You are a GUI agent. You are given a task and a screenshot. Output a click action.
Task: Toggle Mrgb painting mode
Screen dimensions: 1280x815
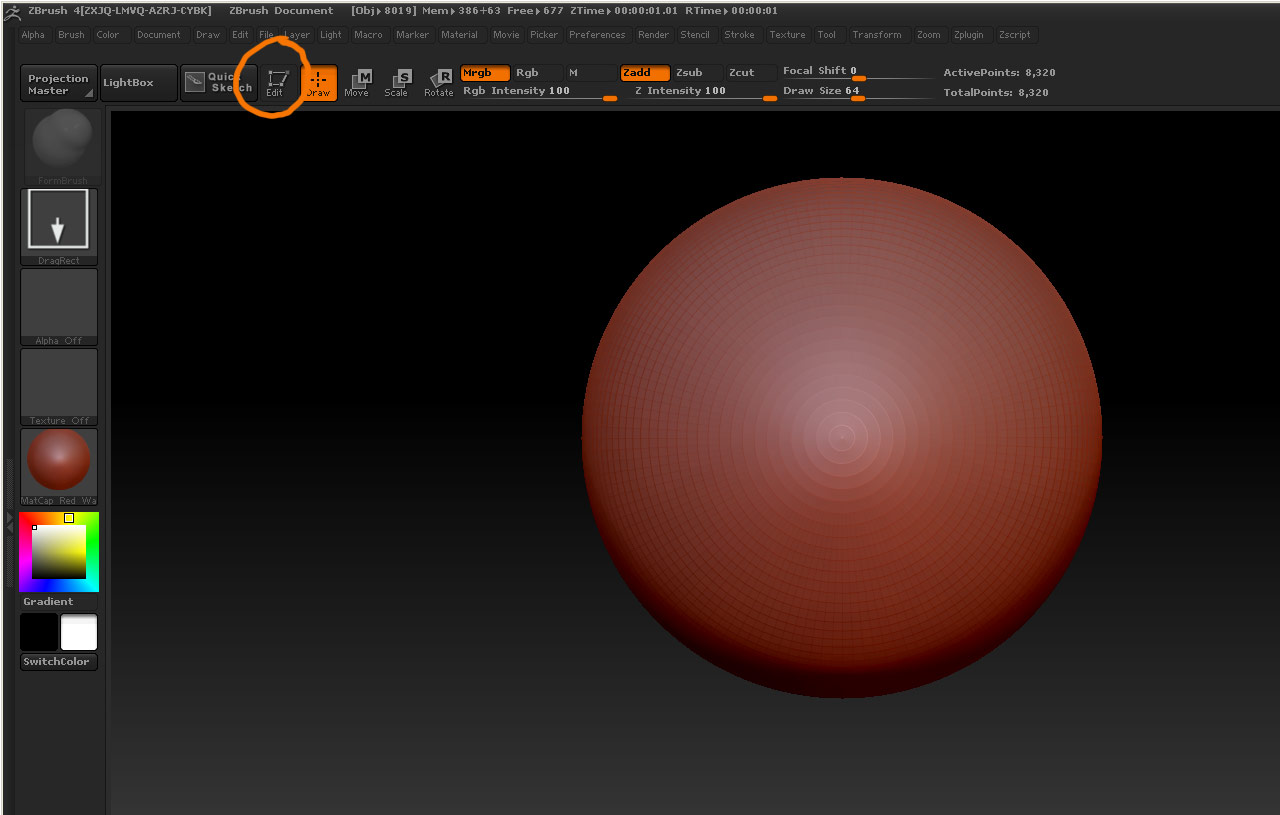tap(484, 72)
